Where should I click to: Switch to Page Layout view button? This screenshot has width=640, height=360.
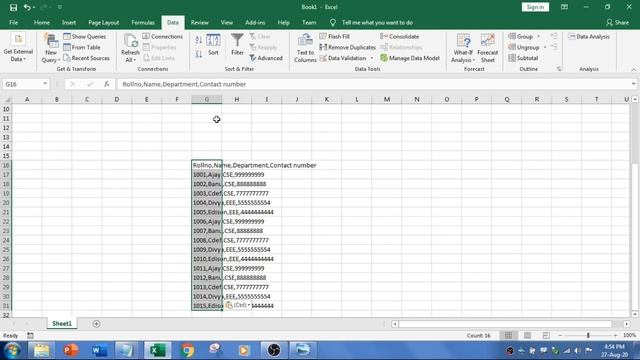pyautogui.click(x=527, y=336)
